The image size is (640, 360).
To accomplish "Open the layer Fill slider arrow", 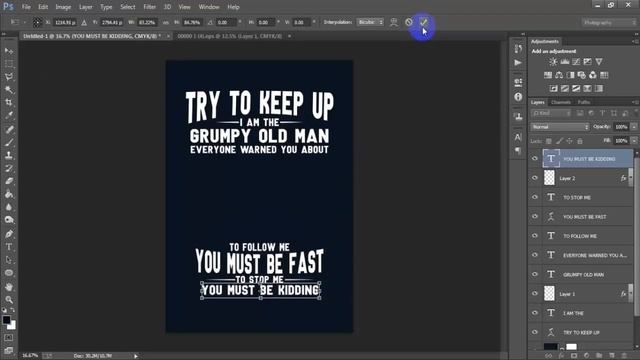I will [634, 141].
